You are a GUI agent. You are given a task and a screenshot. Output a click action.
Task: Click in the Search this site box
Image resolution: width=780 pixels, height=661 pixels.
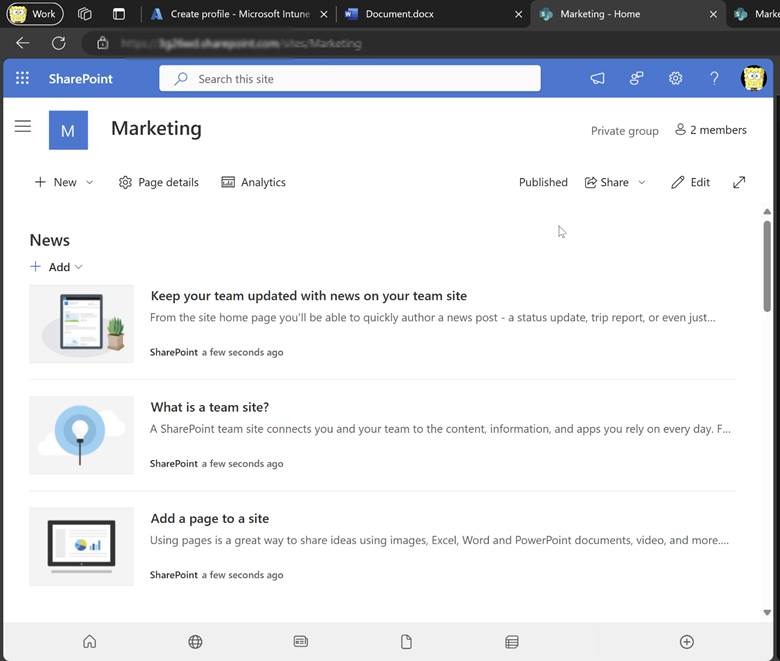pyautogui.click(x=350, y=79)
